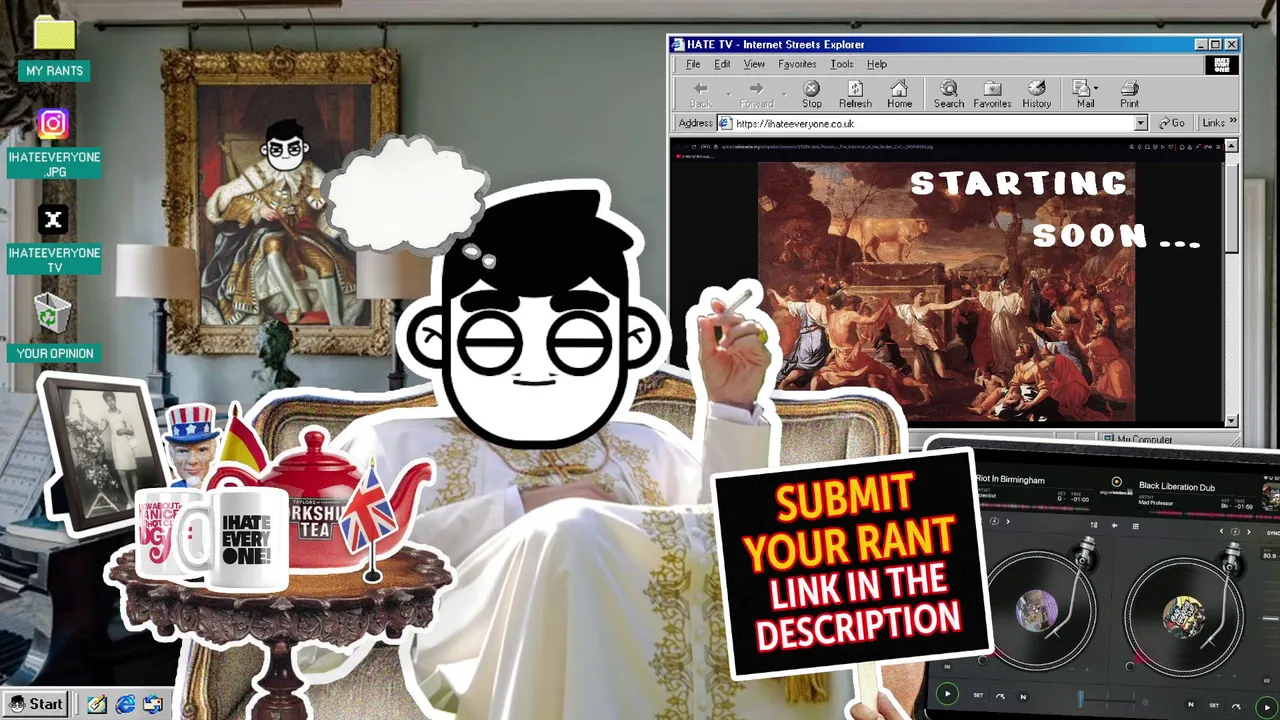Open the Favorites toolbar button
Screen dimensions: 1280x720
click(992, 95)
